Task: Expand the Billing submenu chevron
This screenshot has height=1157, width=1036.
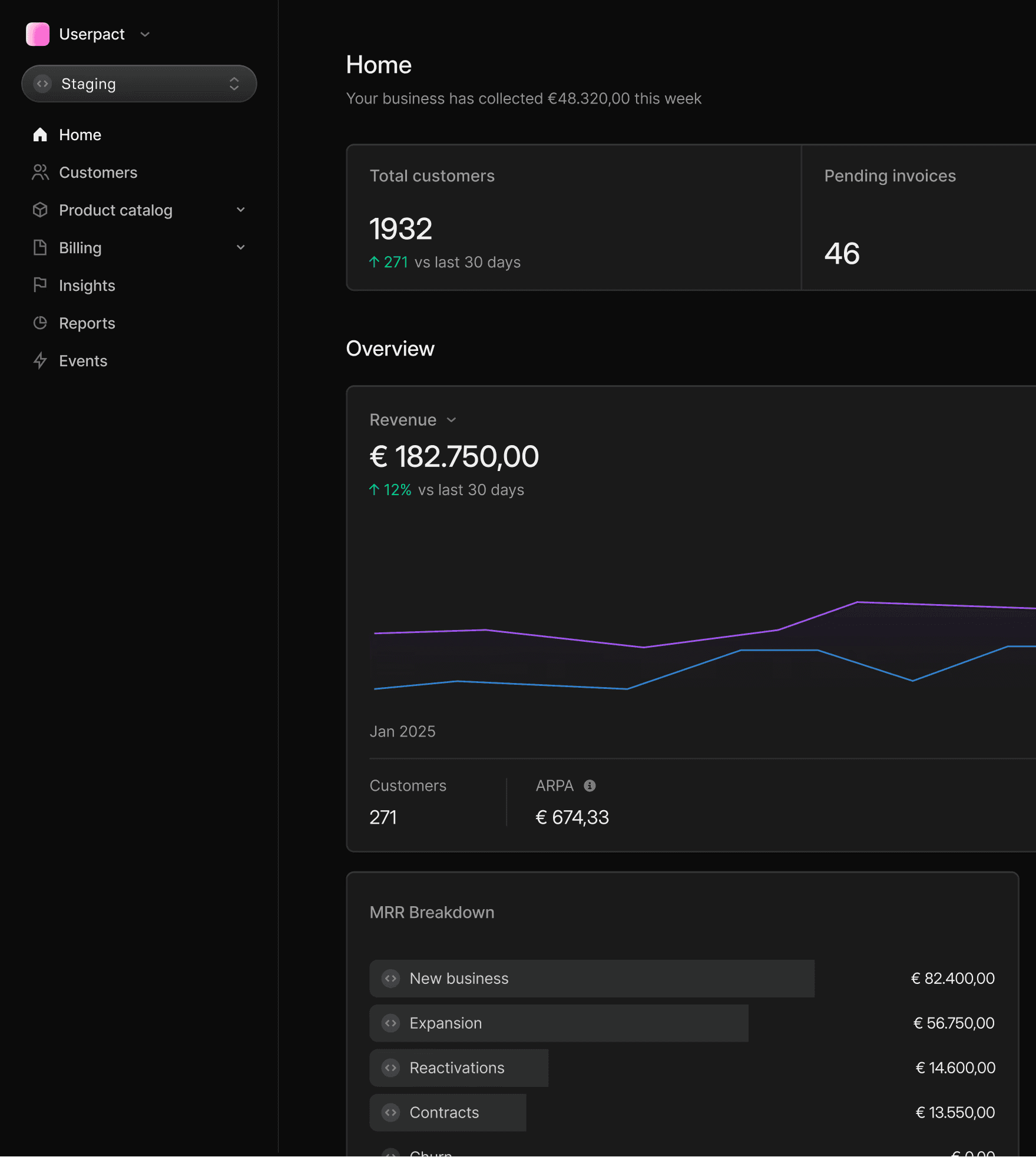Action: (x=240, y=248)
